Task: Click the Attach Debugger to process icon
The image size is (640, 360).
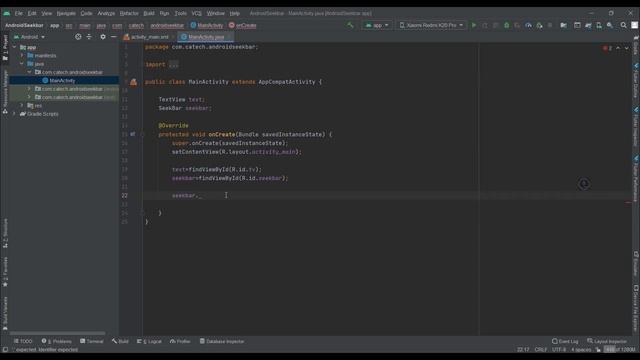Action: tap(539, 25)
